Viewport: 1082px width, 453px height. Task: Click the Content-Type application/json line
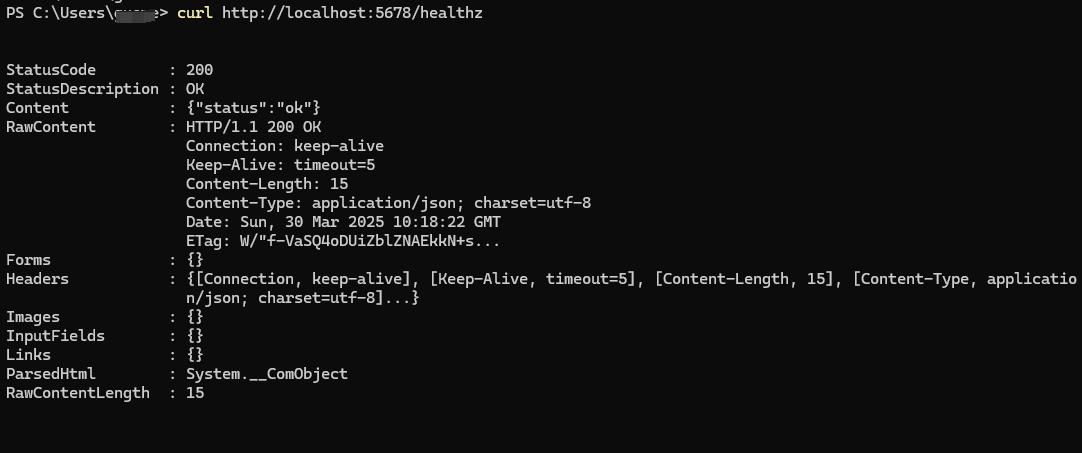388,203
